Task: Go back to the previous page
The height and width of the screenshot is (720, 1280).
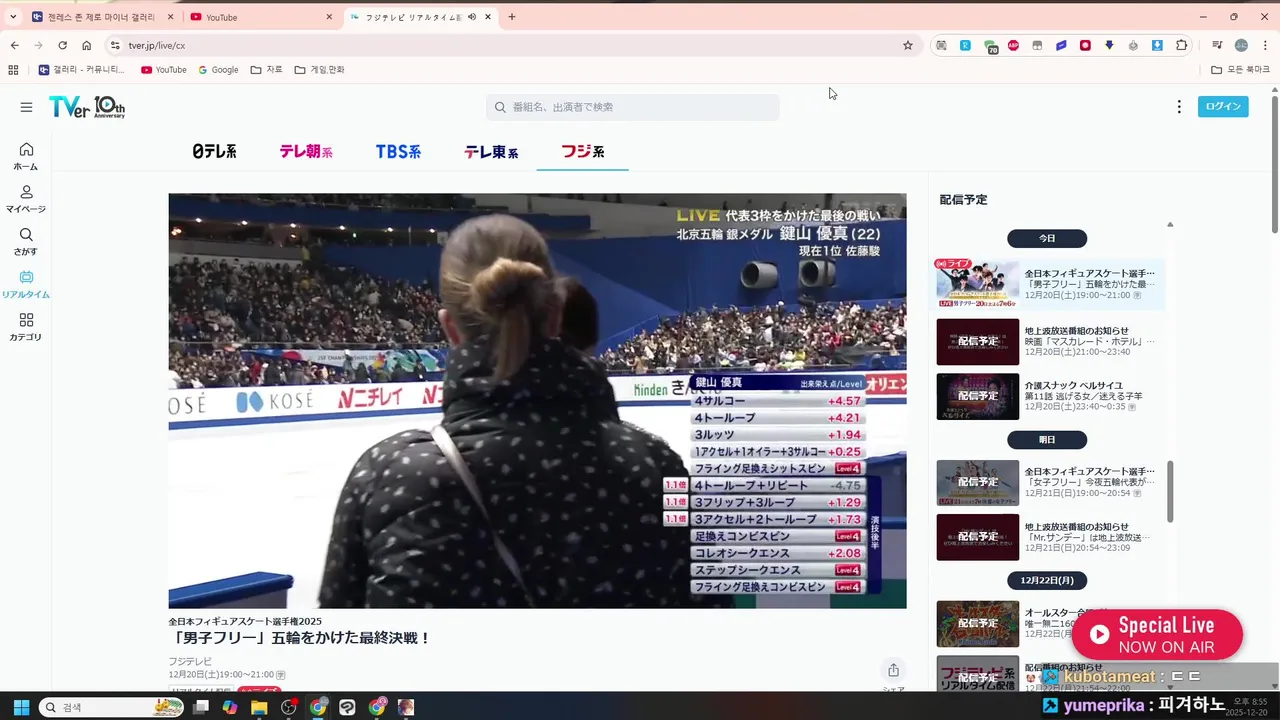Action: (14, 45)
